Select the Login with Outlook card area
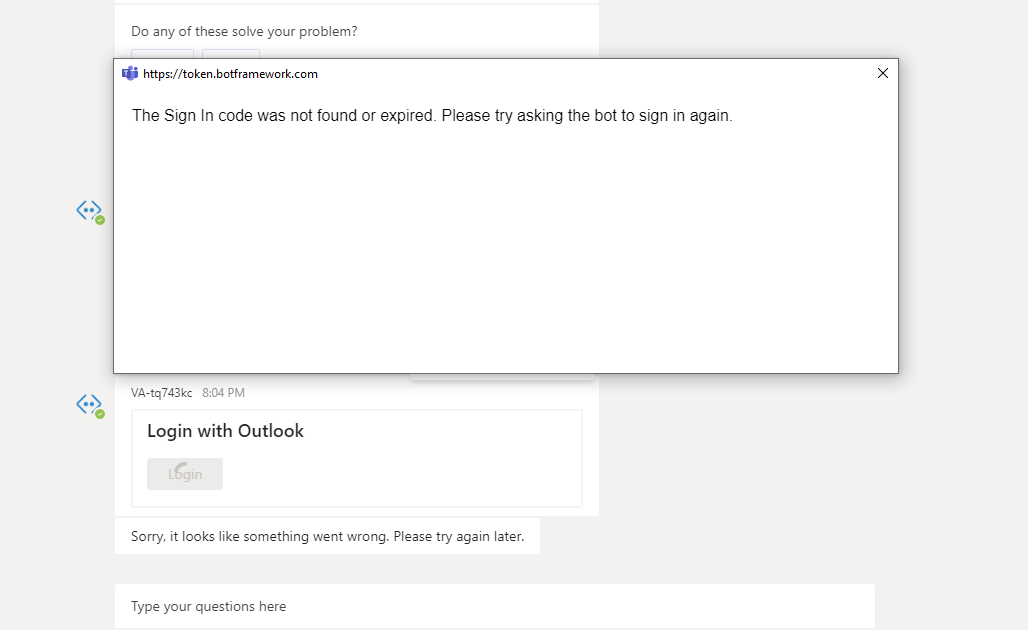1028x630 pixels. pos(357,458)
